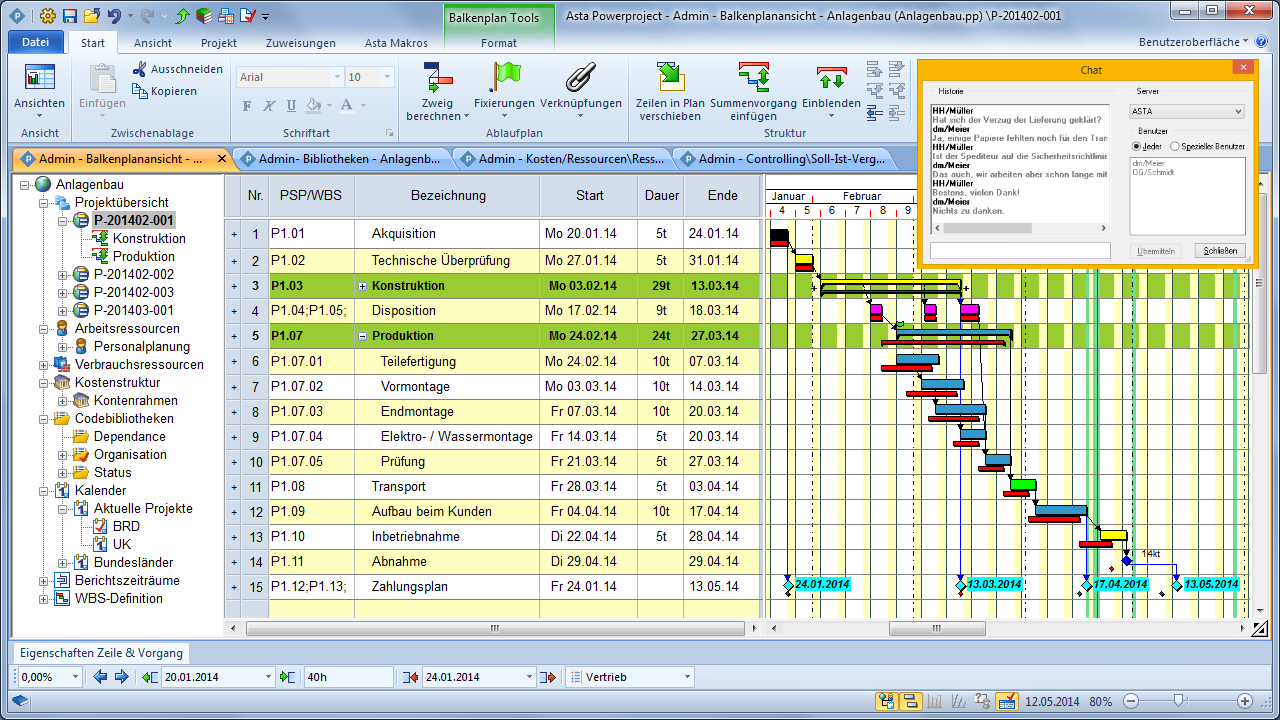Click the Summenvorgang einfügen icon
This screenshot has height=720, width=1280.
point(753,78)
